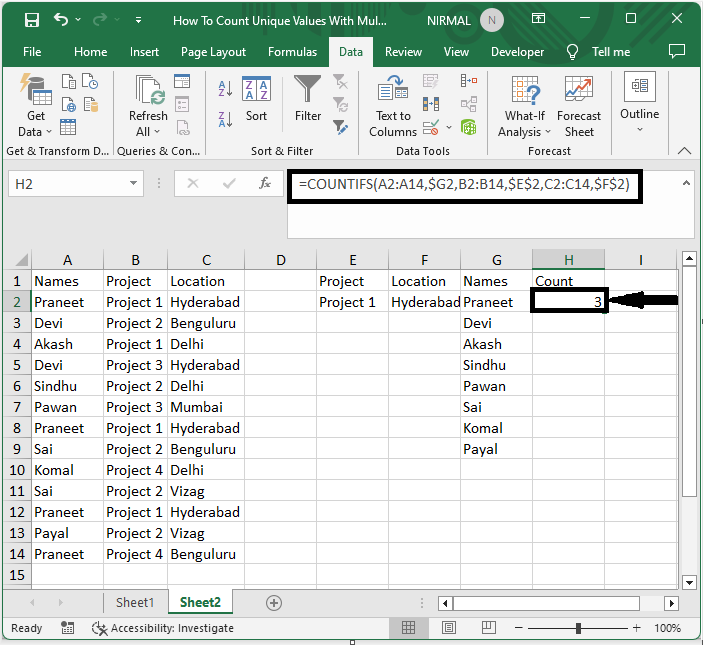
Task: Click the From Table/Range icon
Action: click(68, 128)
